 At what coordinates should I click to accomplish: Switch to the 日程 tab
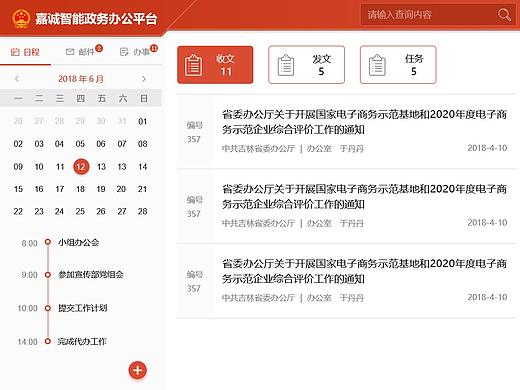point(25,52)
